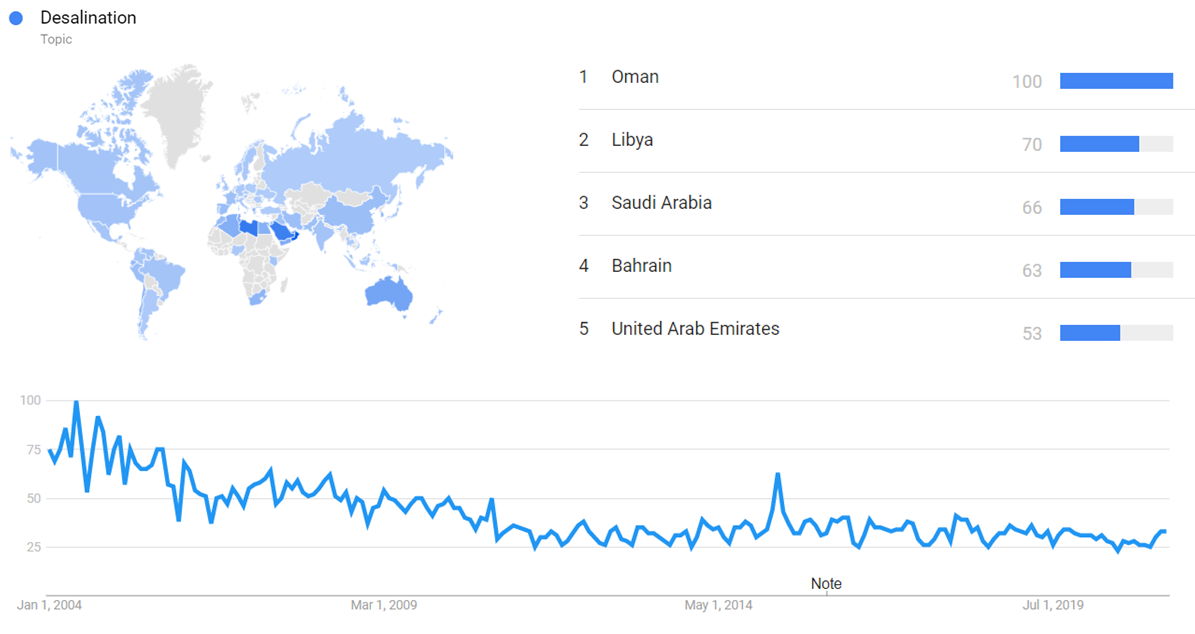Choose Saudi Arabia from the ranking list
The width and height of the screenshot is (1195, 634).
click(661, 203)
